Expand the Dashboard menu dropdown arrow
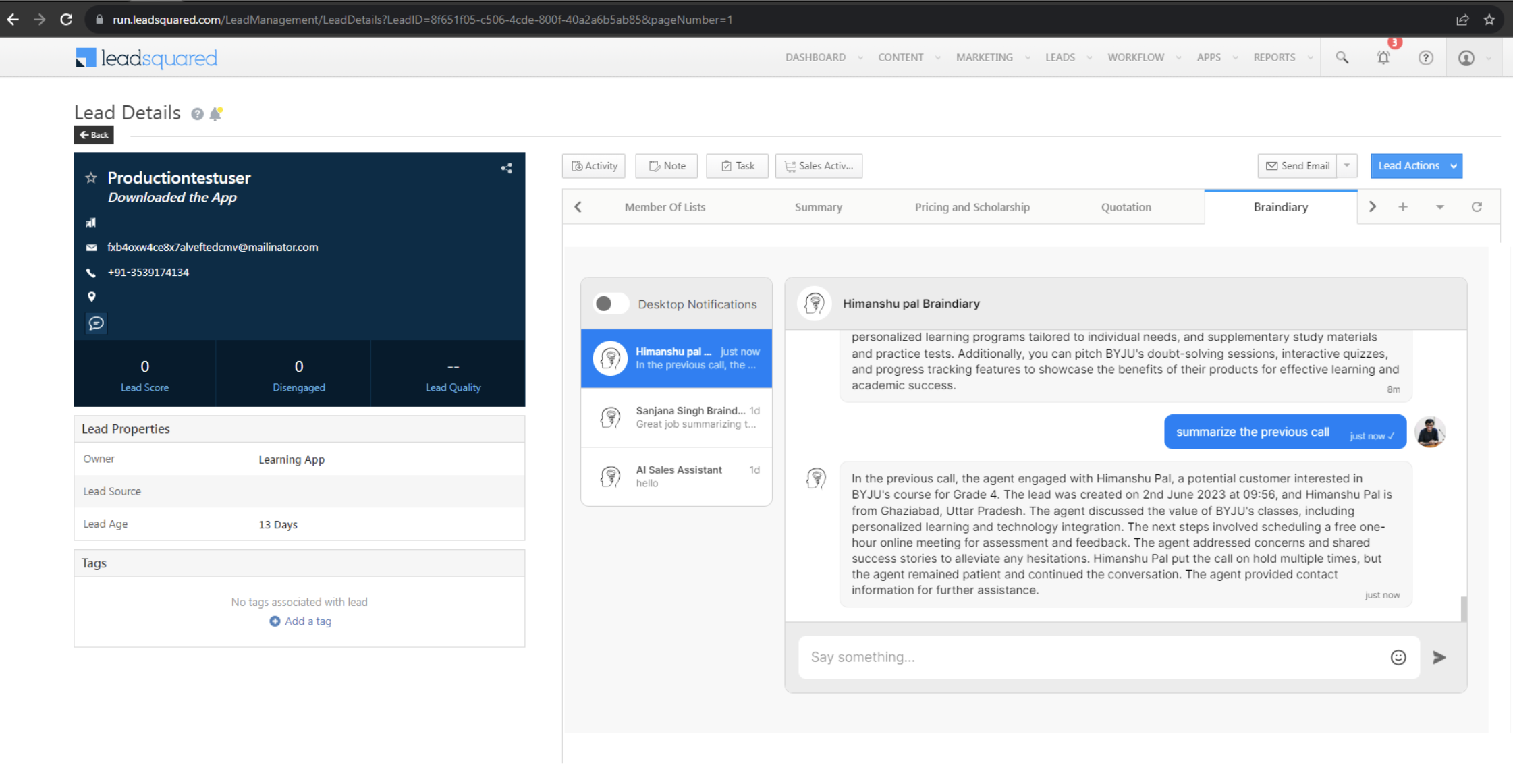Screen dimensions: 1513x784 click(x=860, y=58)
